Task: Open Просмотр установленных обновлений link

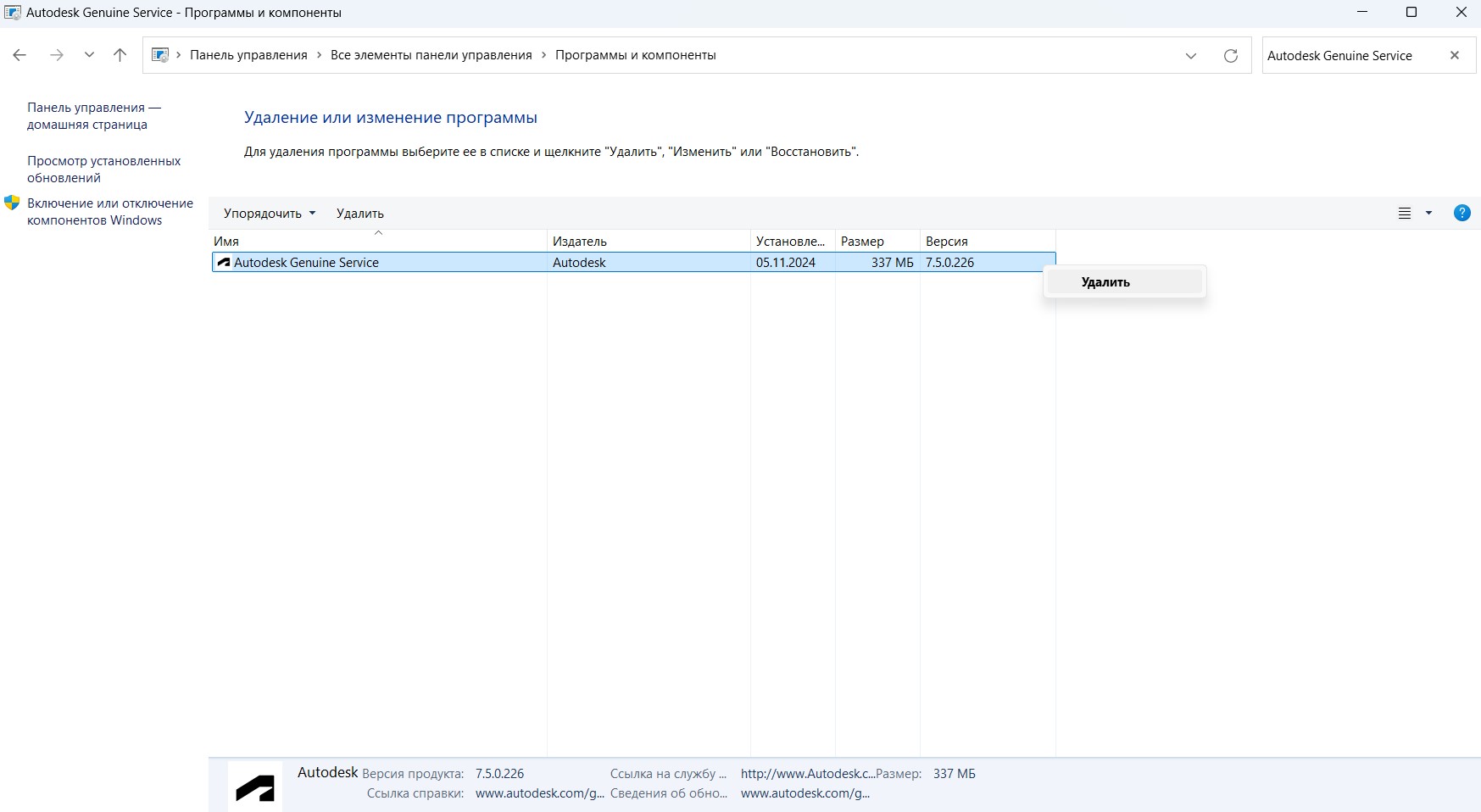Action: (x=103, y=170)
